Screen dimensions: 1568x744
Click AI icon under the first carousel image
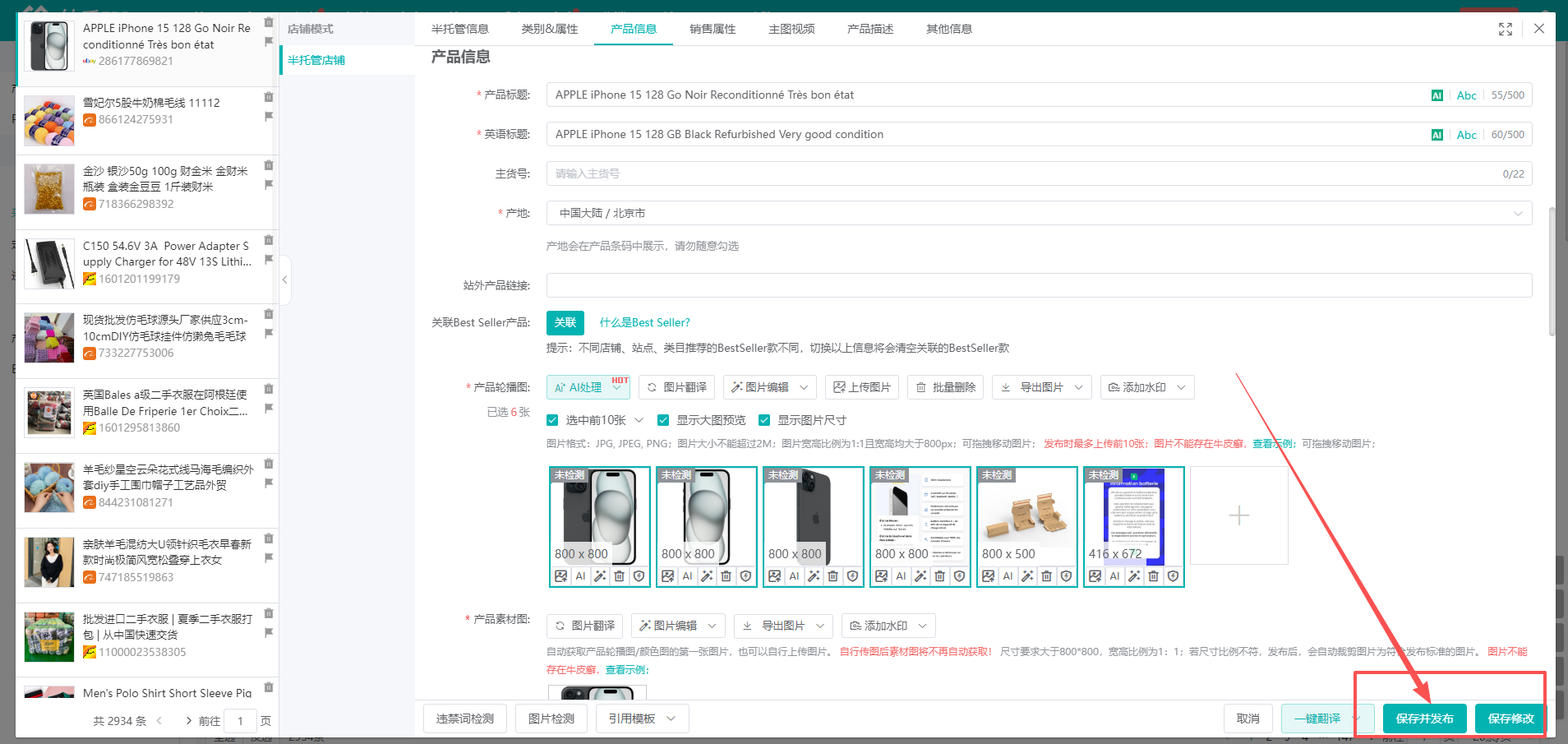[581, 576]
